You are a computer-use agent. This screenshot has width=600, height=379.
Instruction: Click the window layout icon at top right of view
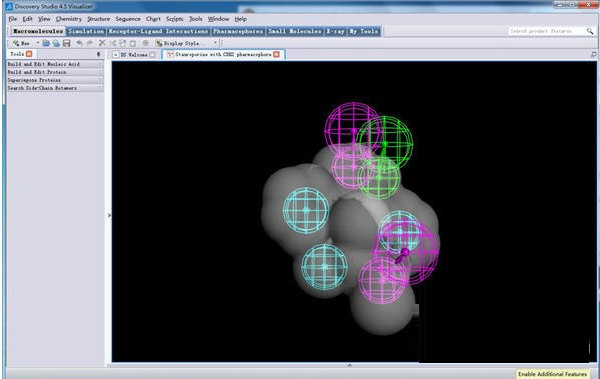[593, 55]
